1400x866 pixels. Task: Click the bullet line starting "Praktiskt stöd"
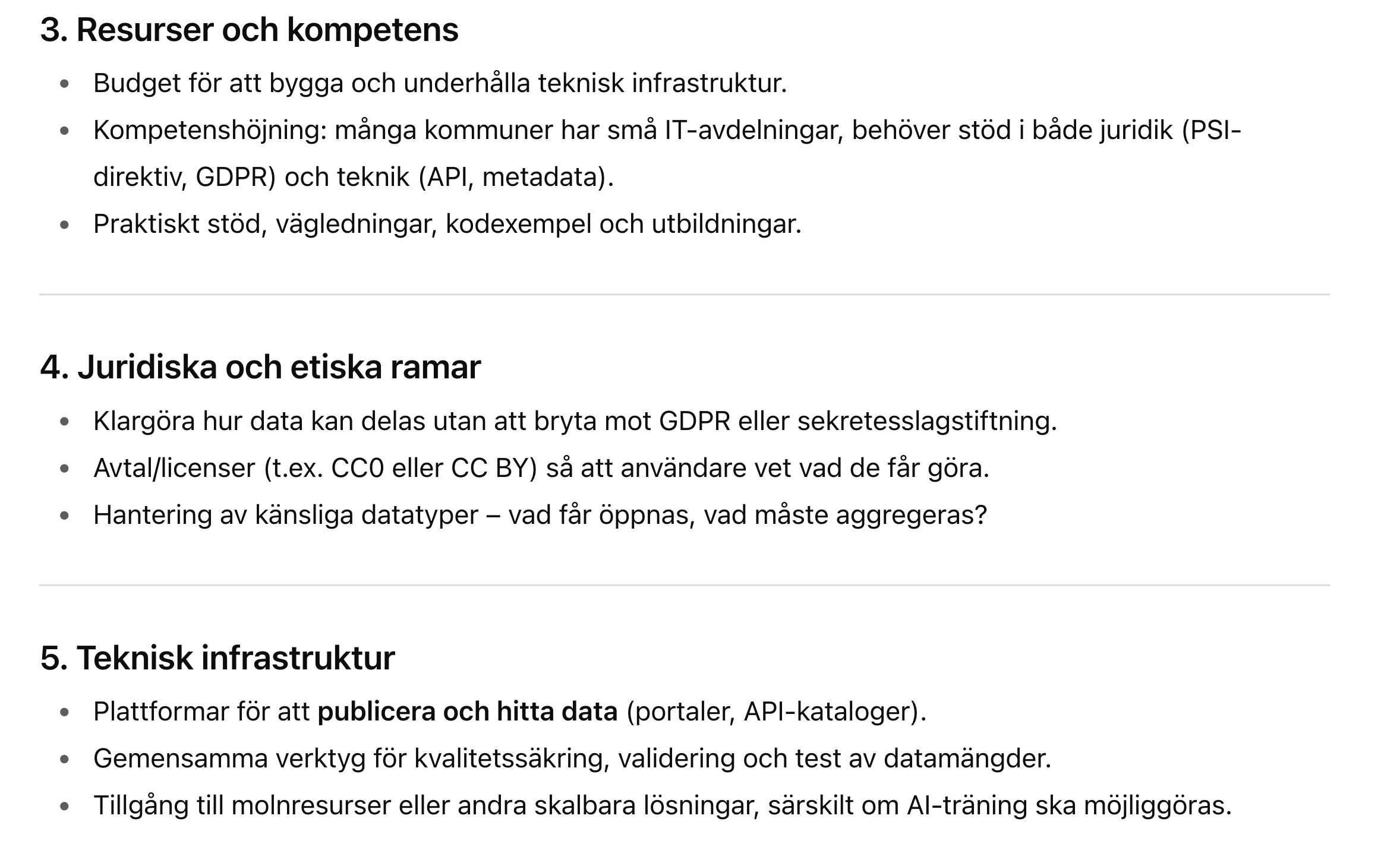tap(447, 224)
